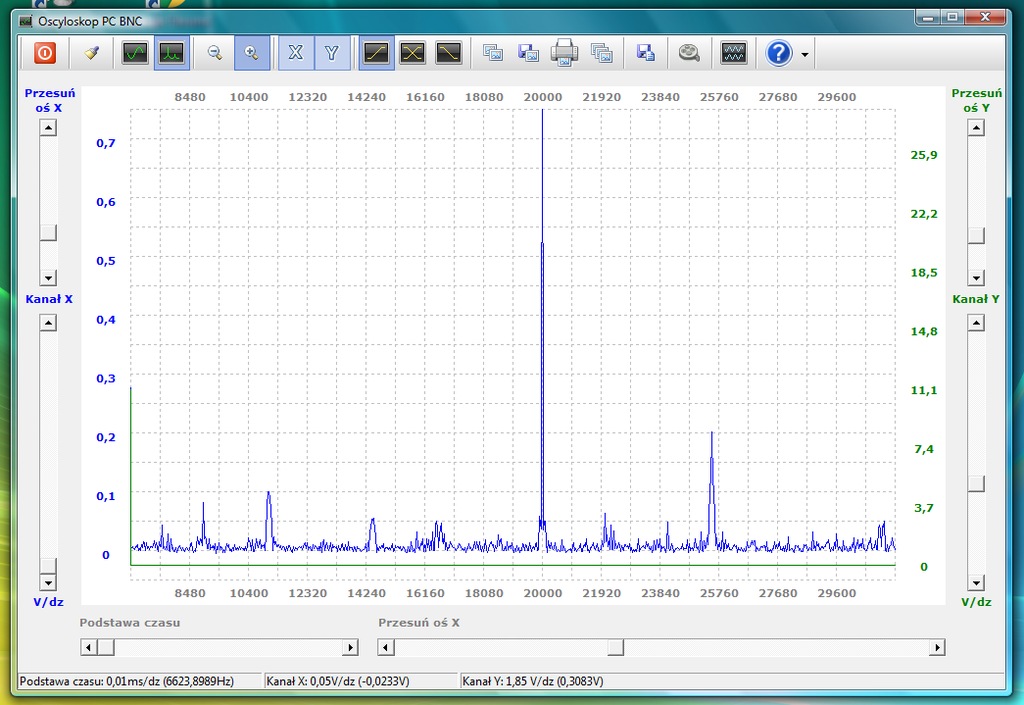Click the multiple images copy icon

click(601, 53)
